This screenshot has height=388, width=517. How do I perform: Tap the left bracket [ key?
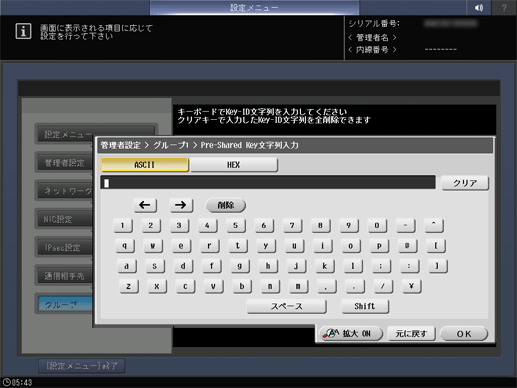point(436,246)
